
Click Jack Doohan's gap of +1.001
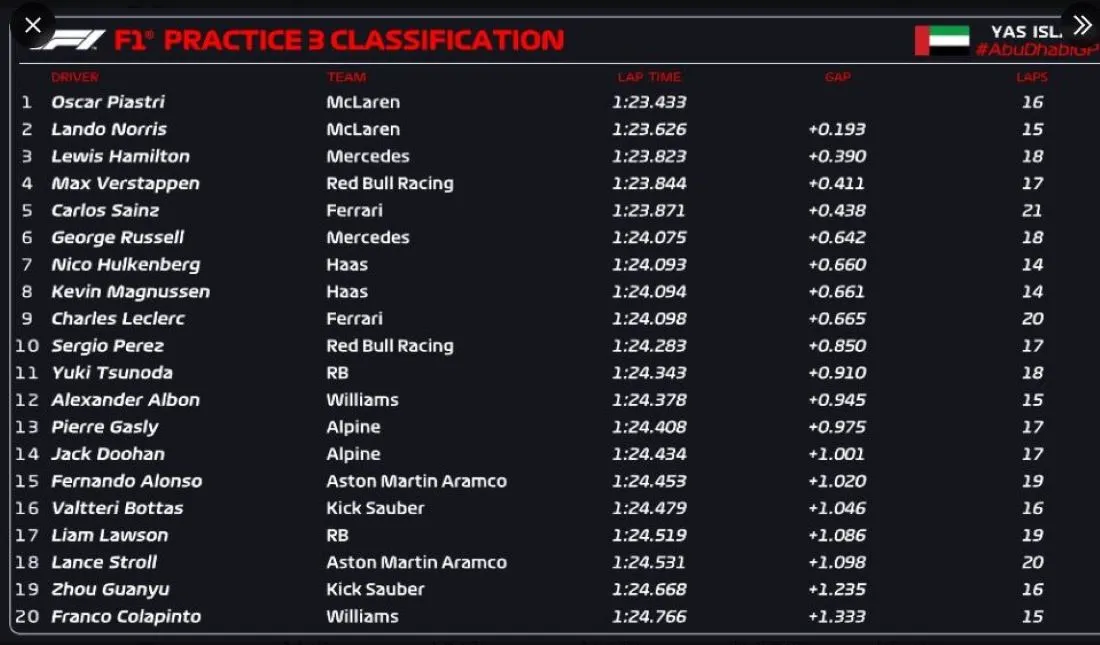coord(837,454)
